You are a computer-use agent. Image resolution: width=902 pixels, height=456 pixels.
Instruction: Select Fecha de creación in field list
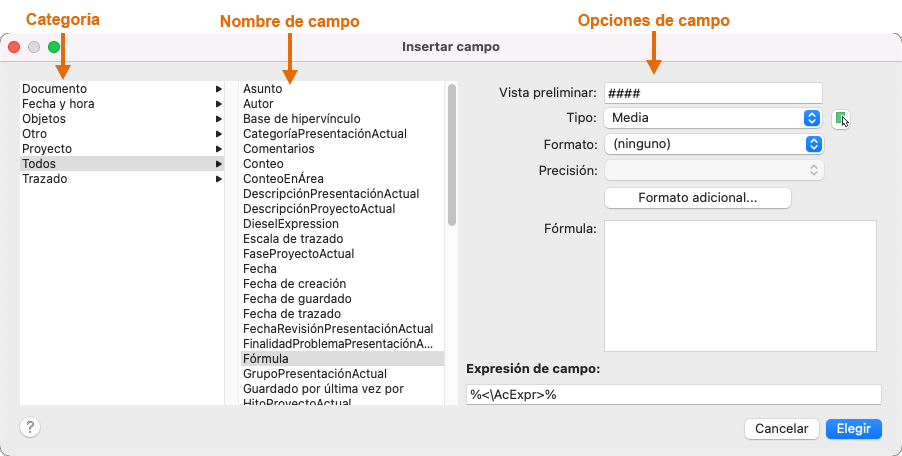click(294, 284)
